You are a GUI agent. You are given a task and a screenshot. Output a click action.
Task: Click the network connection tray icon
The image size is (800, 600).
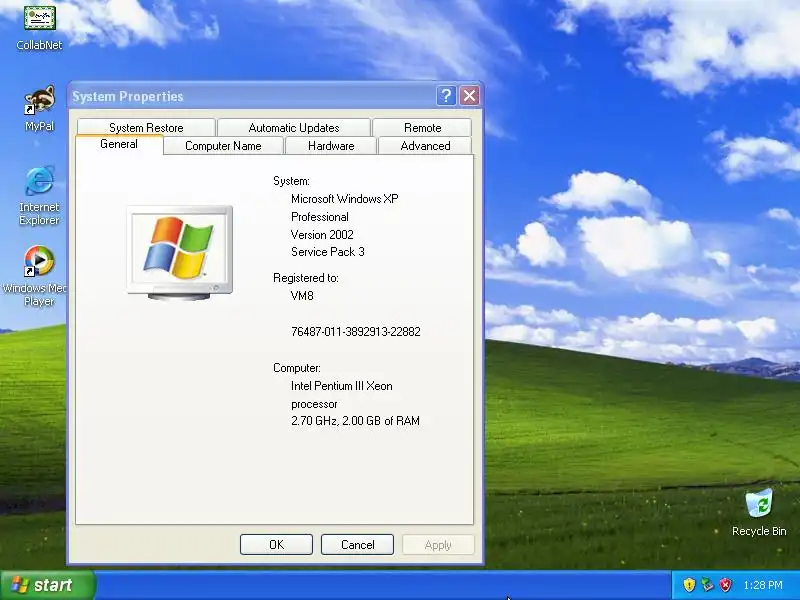[707, 585]
